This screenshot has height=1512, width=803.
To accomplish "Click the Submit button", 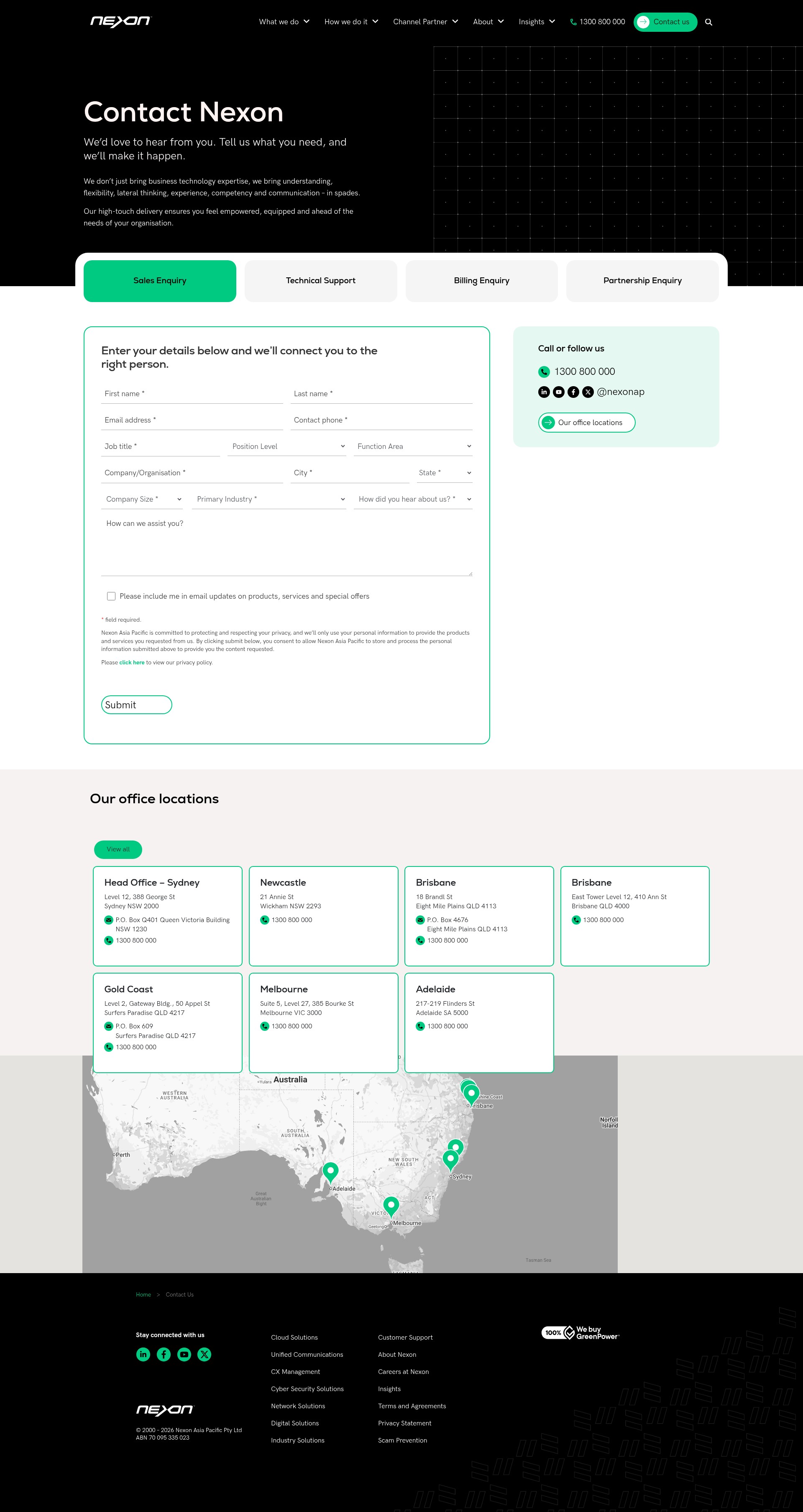I will [137, 705].
